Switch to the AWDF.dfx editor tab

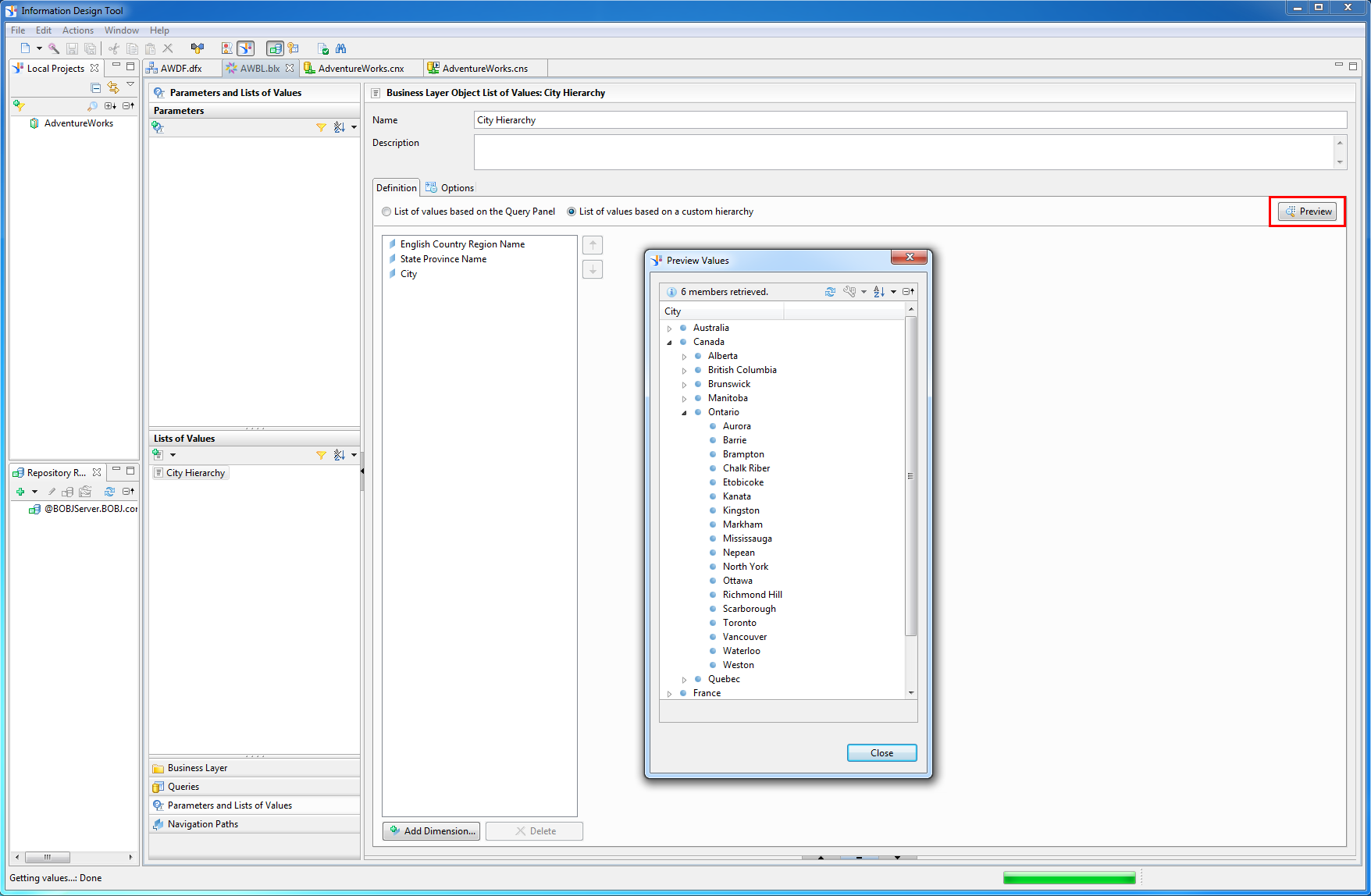point(181,69)
